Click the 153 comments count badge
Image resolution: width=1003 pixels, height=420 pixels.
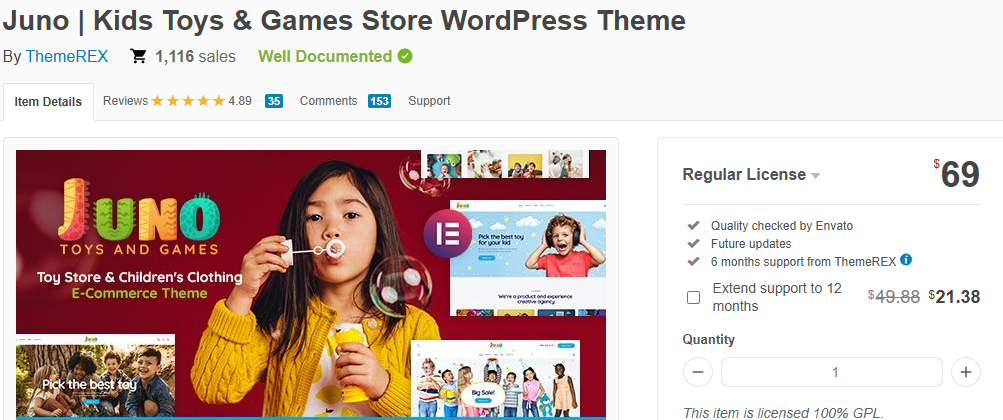pyautogui.click(x=379, y=101)
